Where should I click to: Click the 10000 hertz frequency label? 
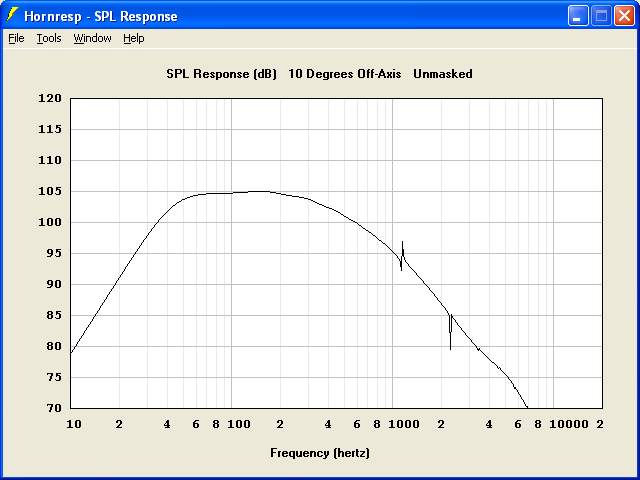click(x=569, y=424)
